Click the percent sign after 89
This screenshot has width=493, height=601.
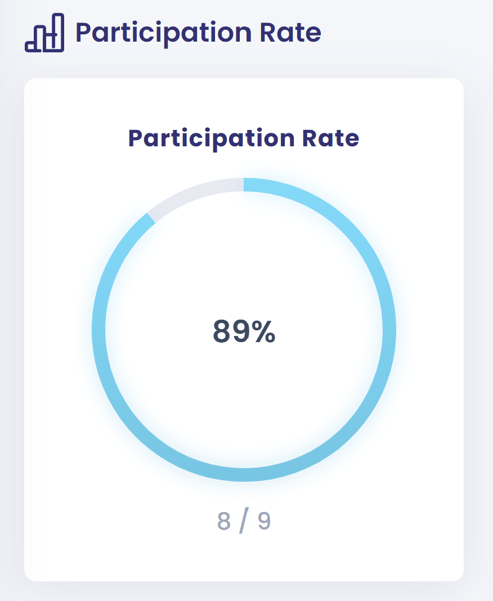coord(264,331)
